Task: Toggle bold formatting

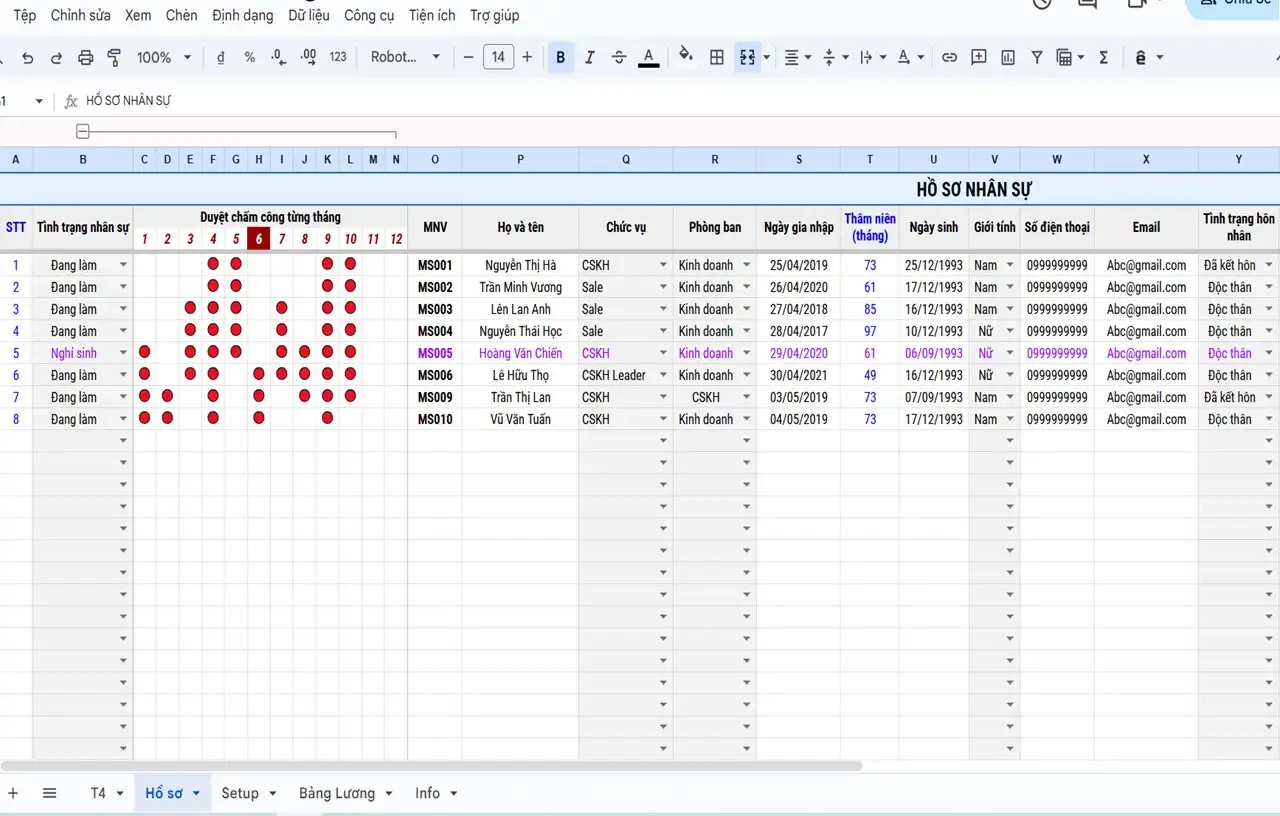Action: 560,58
